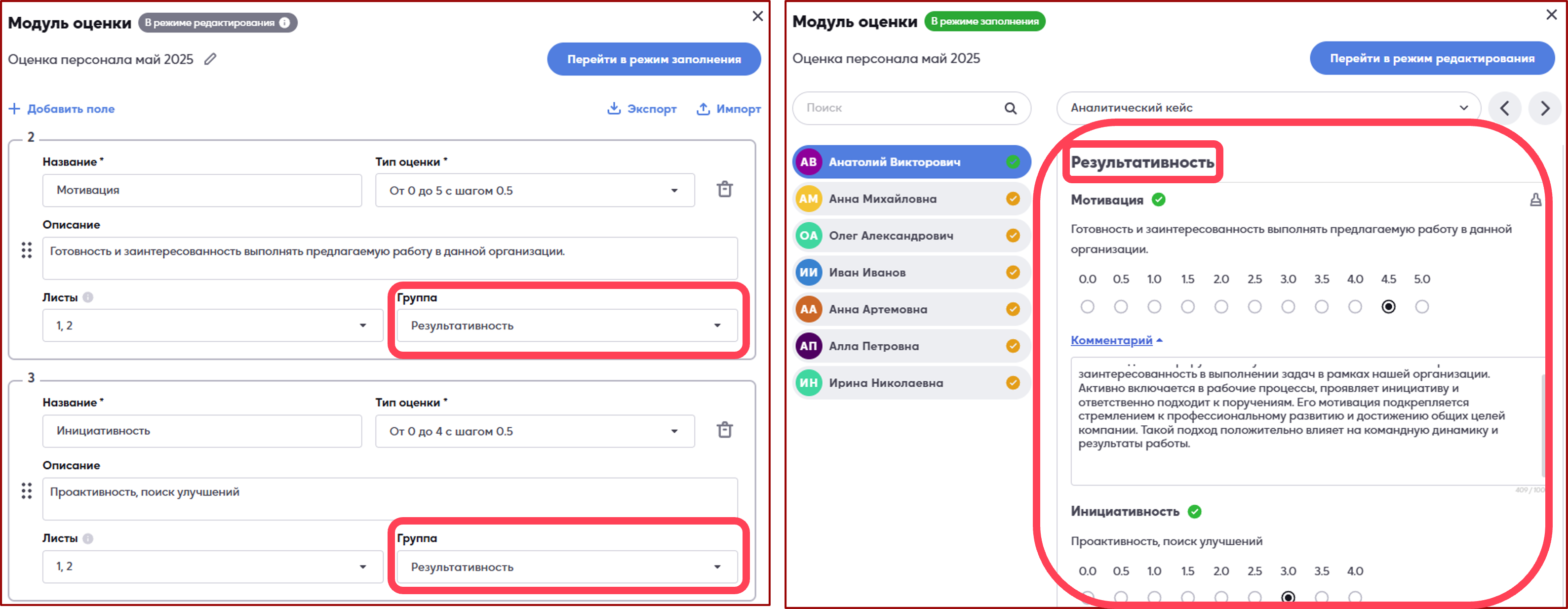
Task: Go to the previous sheet with the left arrow
Action: 1505,108
